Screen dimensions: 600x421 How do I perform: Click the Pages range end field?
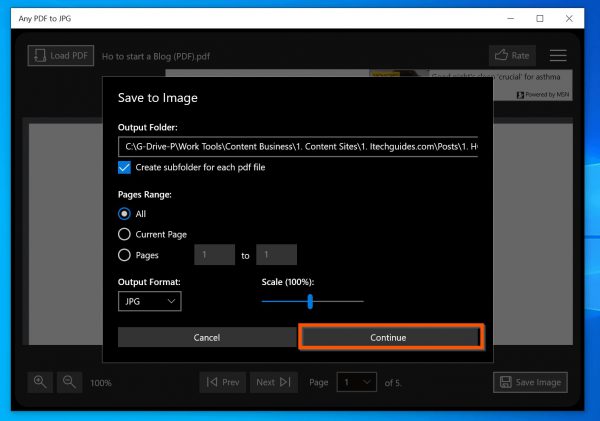point(276,255)
